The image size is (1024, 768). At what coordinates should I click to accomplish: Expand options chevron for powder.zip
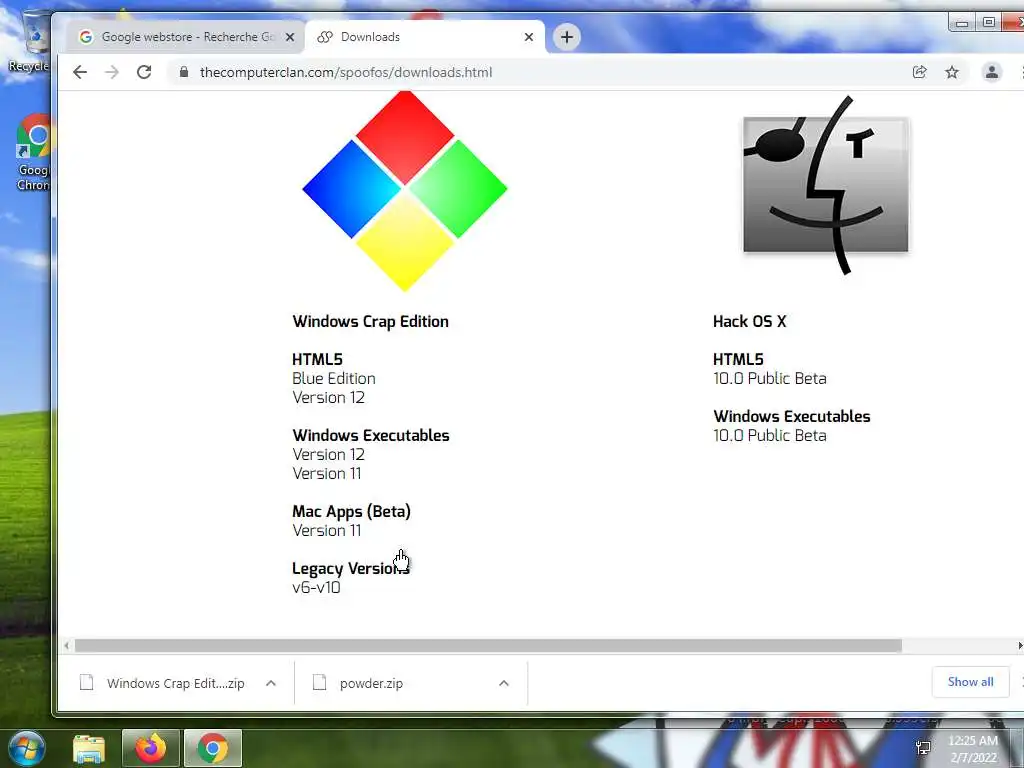(x=504, y=683)
